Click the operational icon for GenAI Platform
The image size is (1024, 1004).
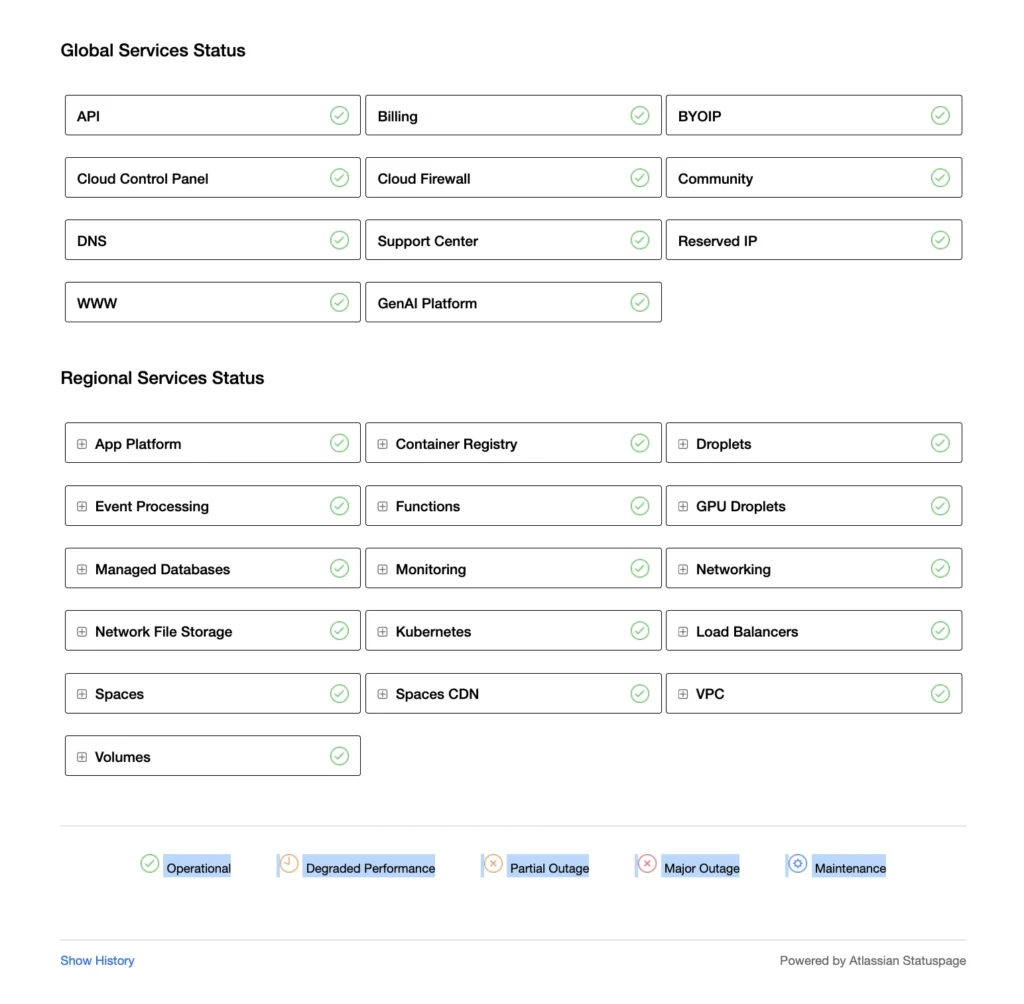[x=640, y=302]
